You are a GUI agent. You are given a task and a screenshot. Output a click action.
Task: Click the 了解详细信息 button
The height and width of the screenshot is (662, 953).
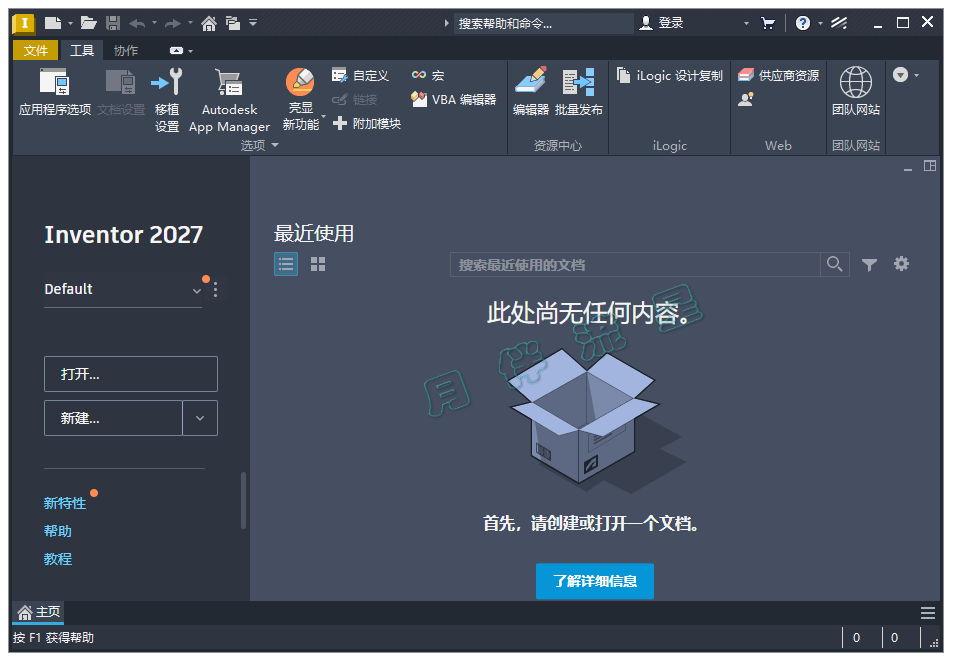[x=594, y=581]
